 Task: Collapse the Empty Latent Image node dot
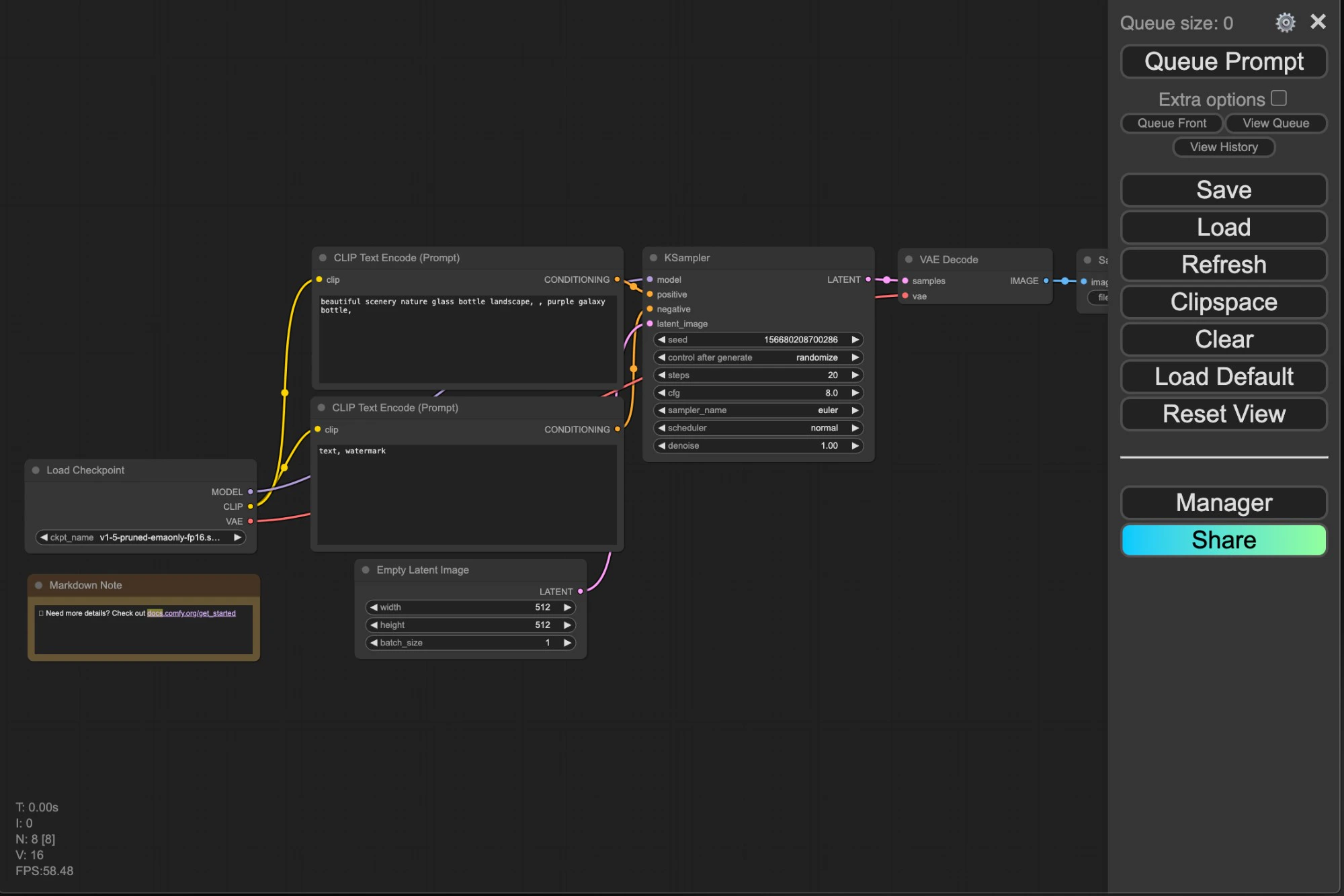pos(366,570)
